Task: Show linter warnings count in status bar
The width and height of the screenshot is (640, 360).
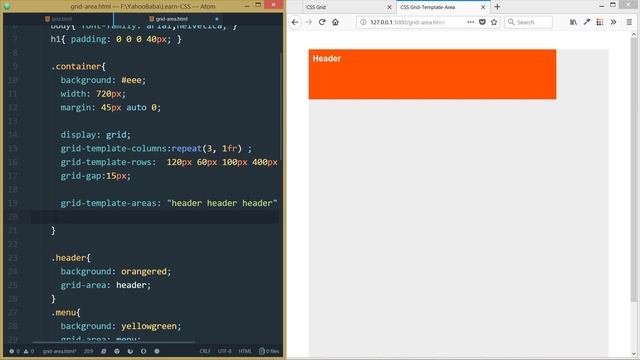Action: pos(29,351)
